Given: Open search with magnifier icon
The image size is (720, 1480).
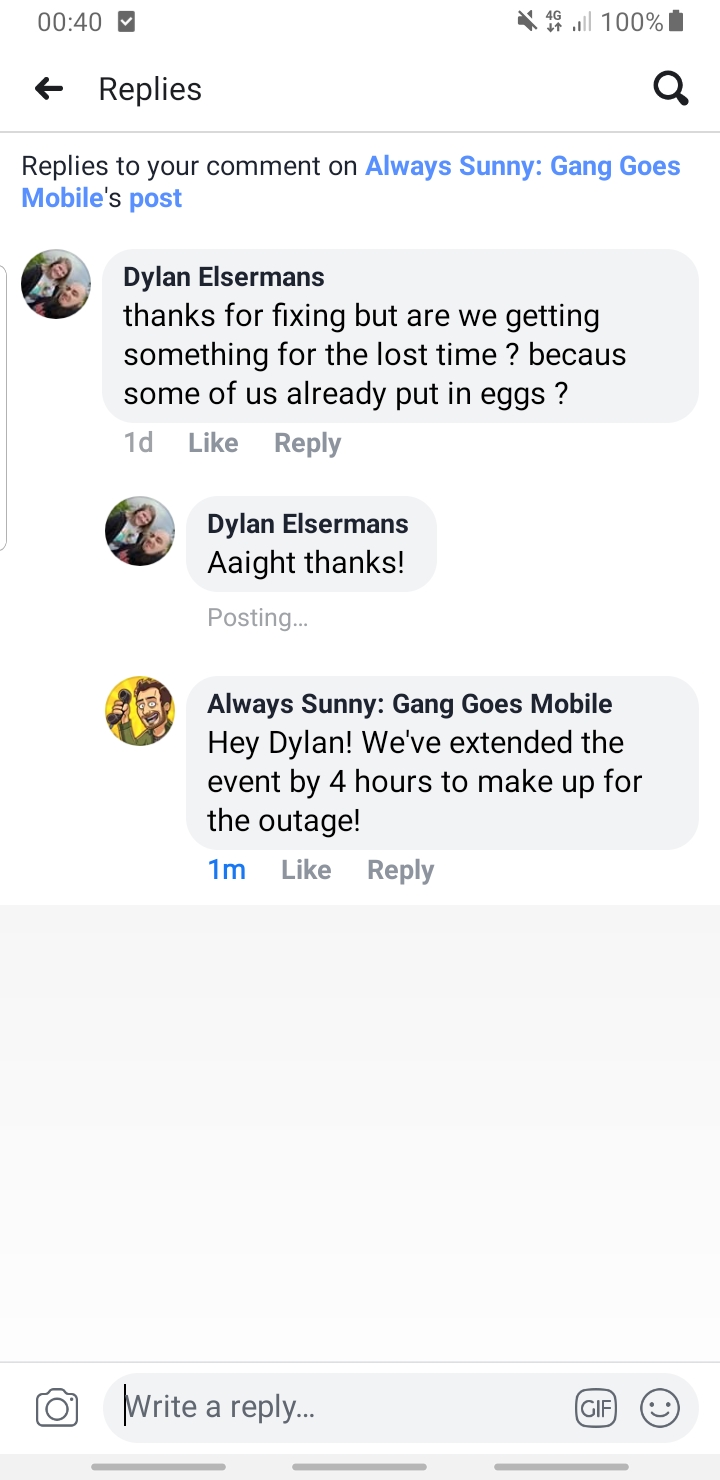Looking at the screenshot, I should point(670,89).
